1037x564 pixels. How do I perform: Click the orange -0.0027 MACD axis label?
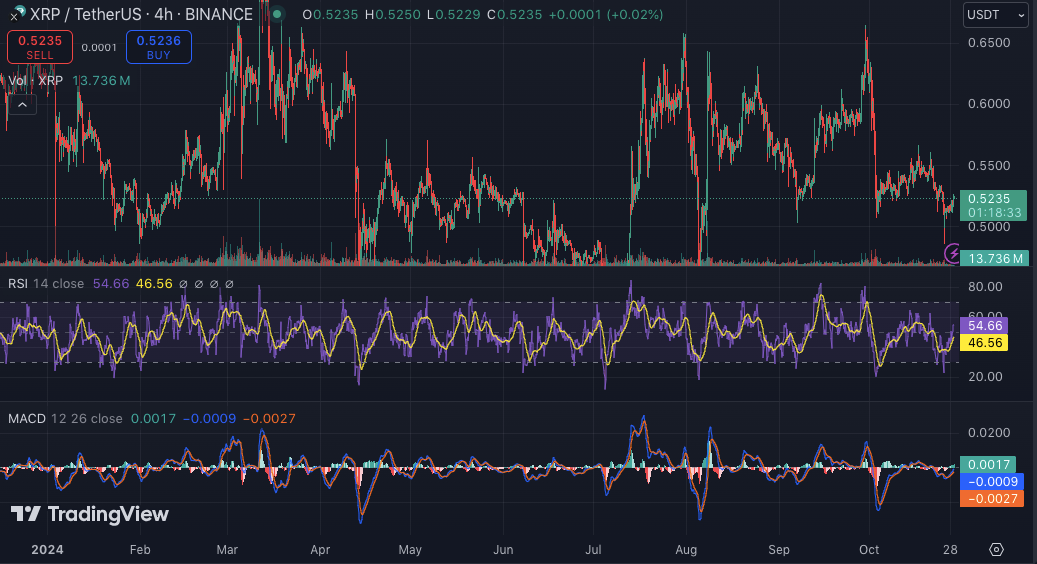(991, 499)
